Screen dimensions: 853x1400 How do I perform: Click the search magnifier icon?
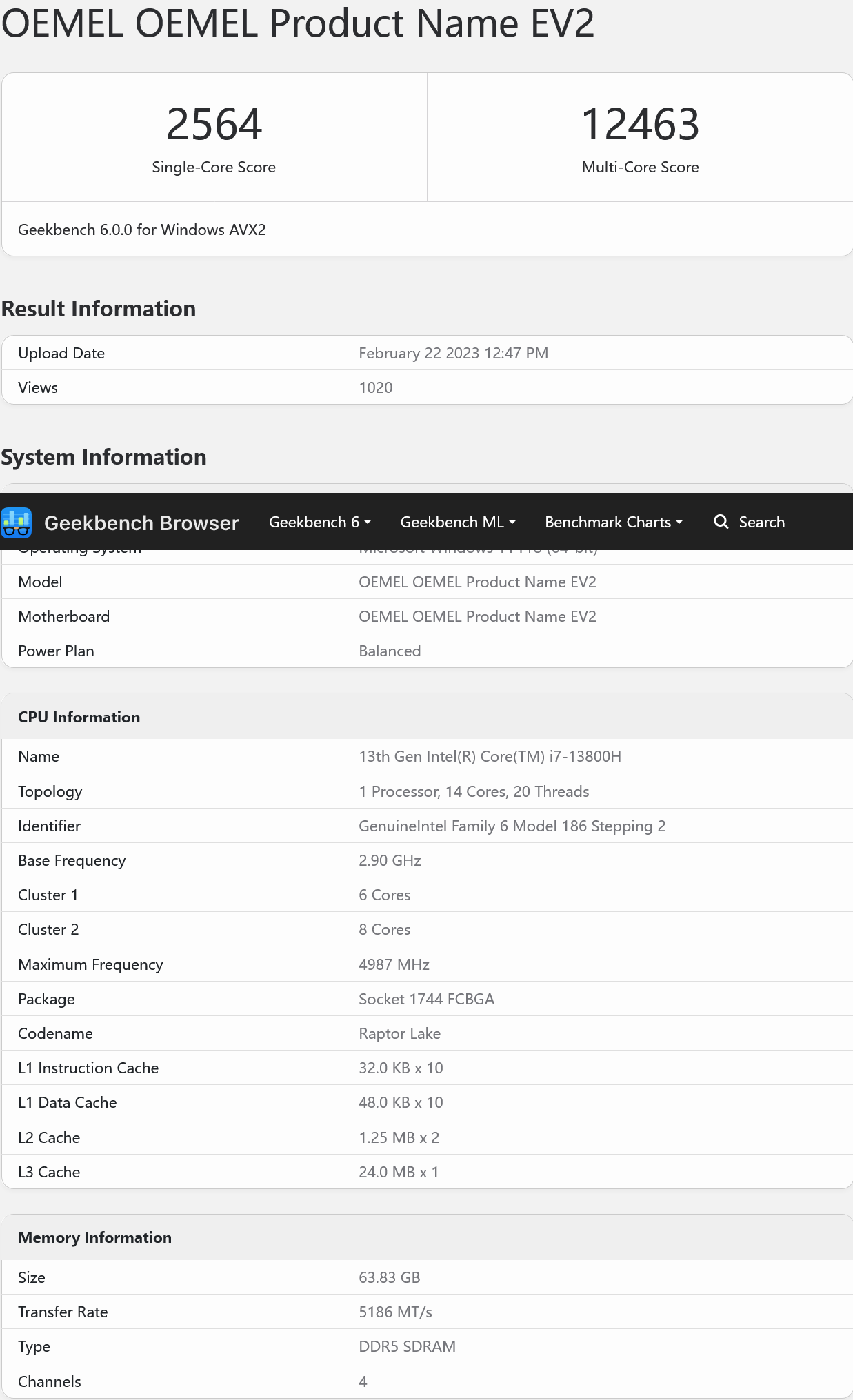pyautogui.click(x=721, y=522)
